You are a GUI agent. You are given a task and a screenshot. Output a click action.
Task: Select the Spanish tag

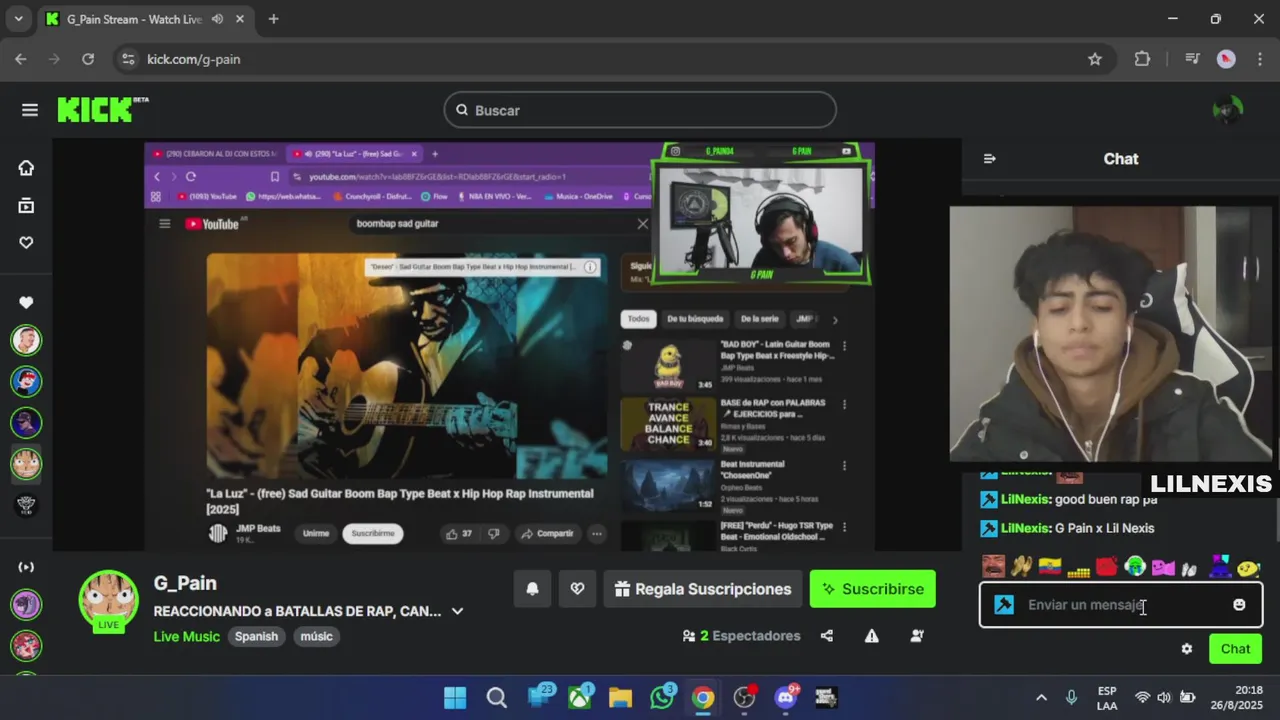point(256,637)
